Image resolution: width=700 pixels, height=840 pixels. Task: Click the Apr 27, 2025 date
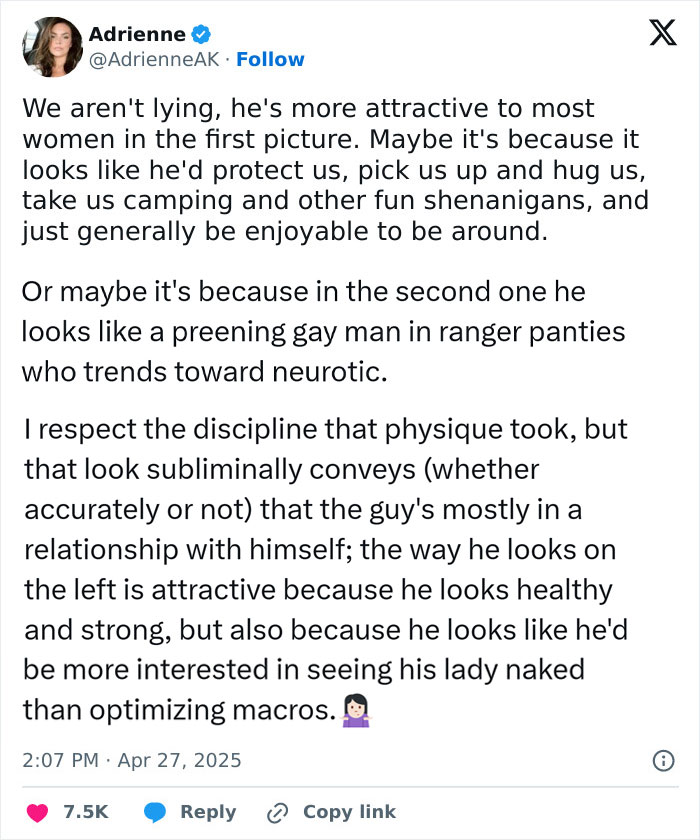(181, 761)
